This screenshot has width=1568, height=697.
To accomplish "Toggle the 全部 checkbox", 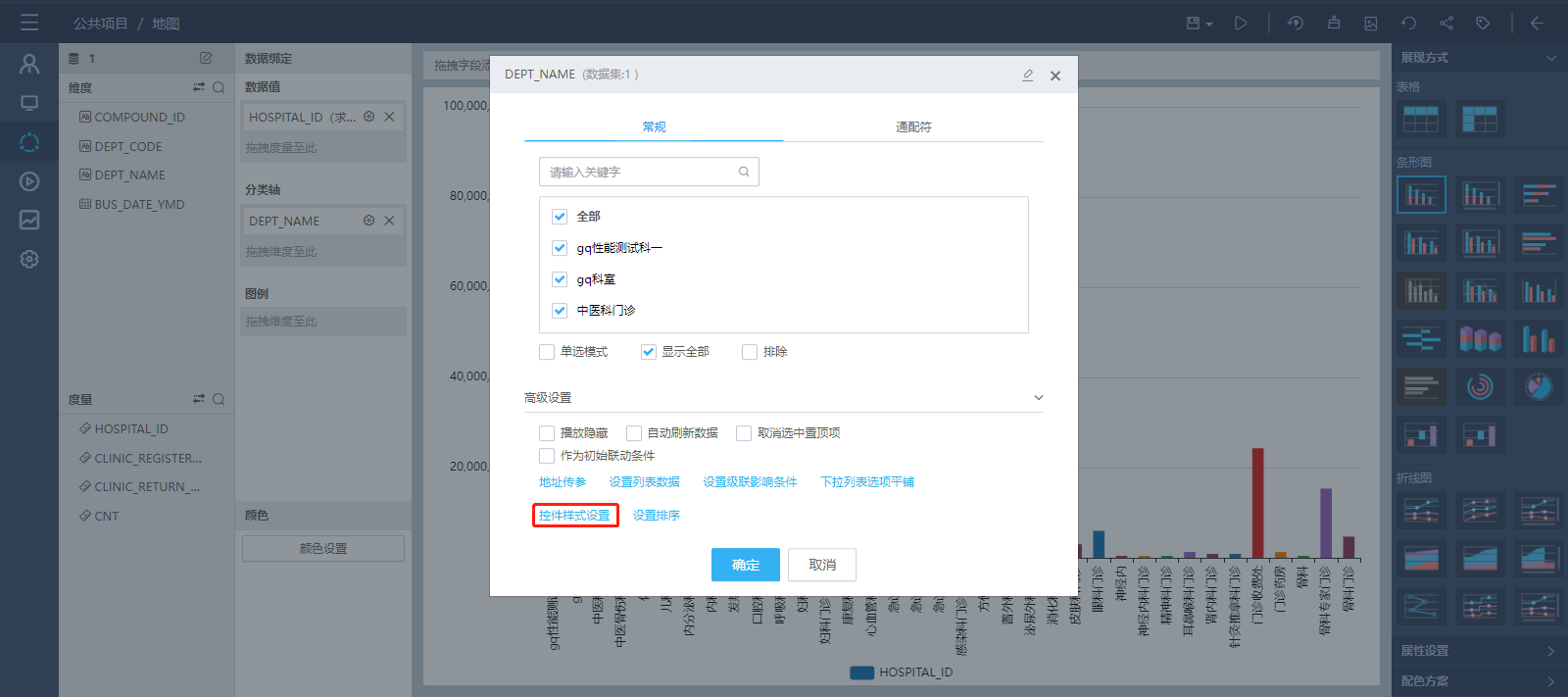I will (x=560, y=217).
